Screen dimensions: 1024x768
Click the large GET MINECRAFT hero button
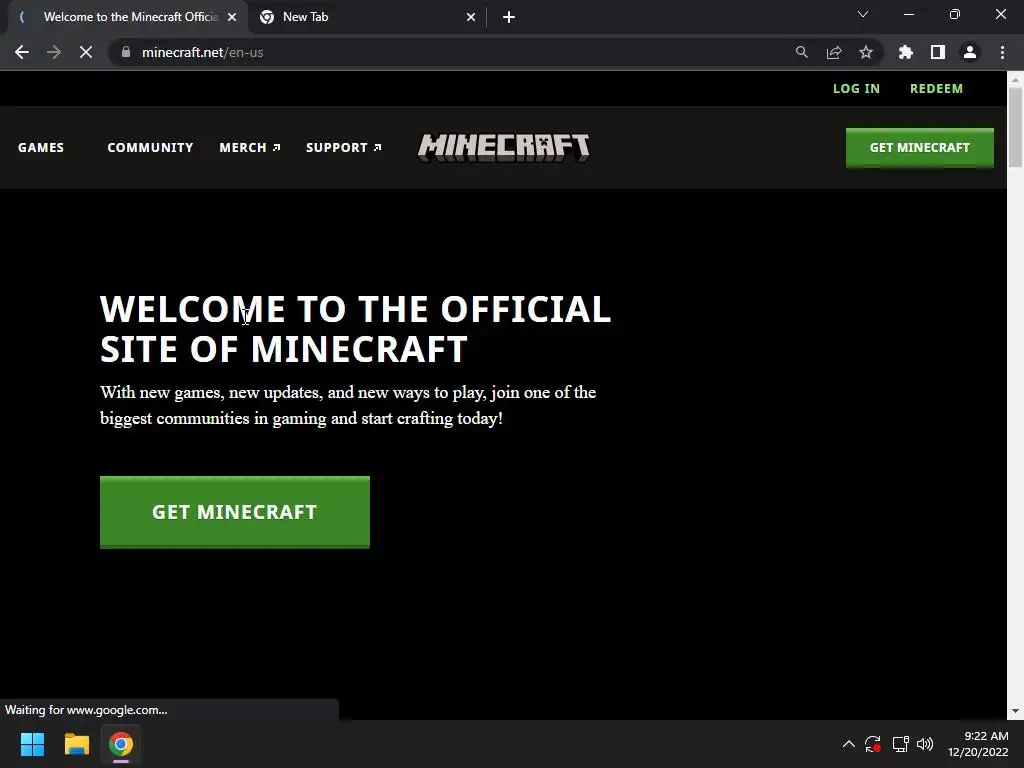[x=234, y=512]
